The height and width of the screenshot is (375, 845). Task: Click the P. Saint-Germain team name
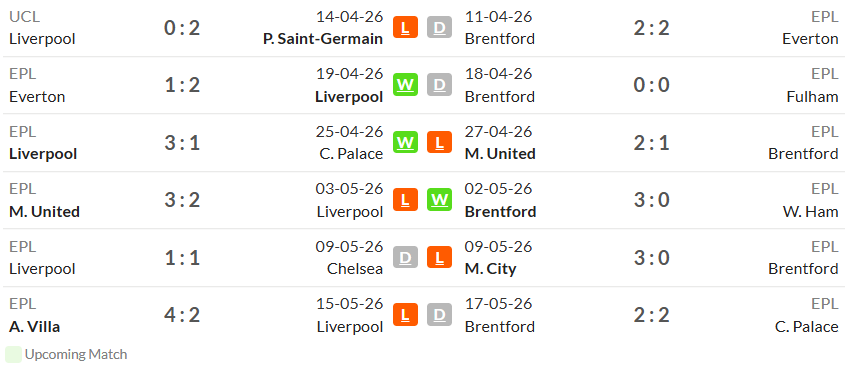pos(323,39)
